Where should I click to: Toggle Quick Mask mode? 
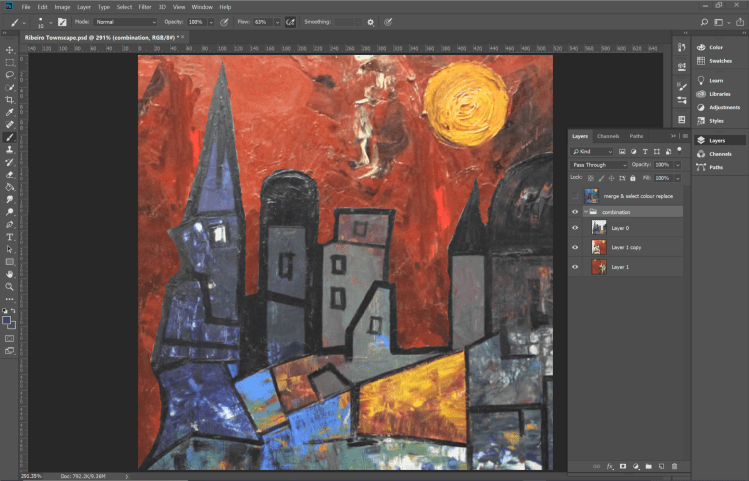[10, 339]
